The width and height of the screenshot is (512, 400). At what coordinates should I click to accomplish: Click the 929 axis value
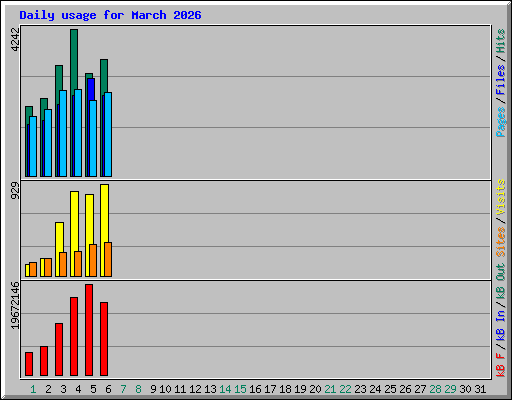[15, 191]
